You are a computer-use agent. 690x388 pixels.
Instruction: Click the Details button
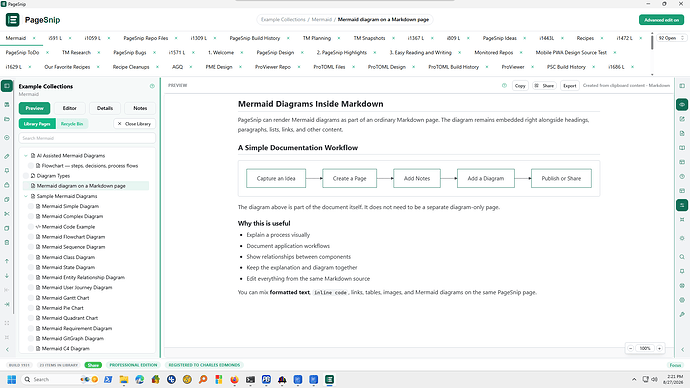pos(105,108)
